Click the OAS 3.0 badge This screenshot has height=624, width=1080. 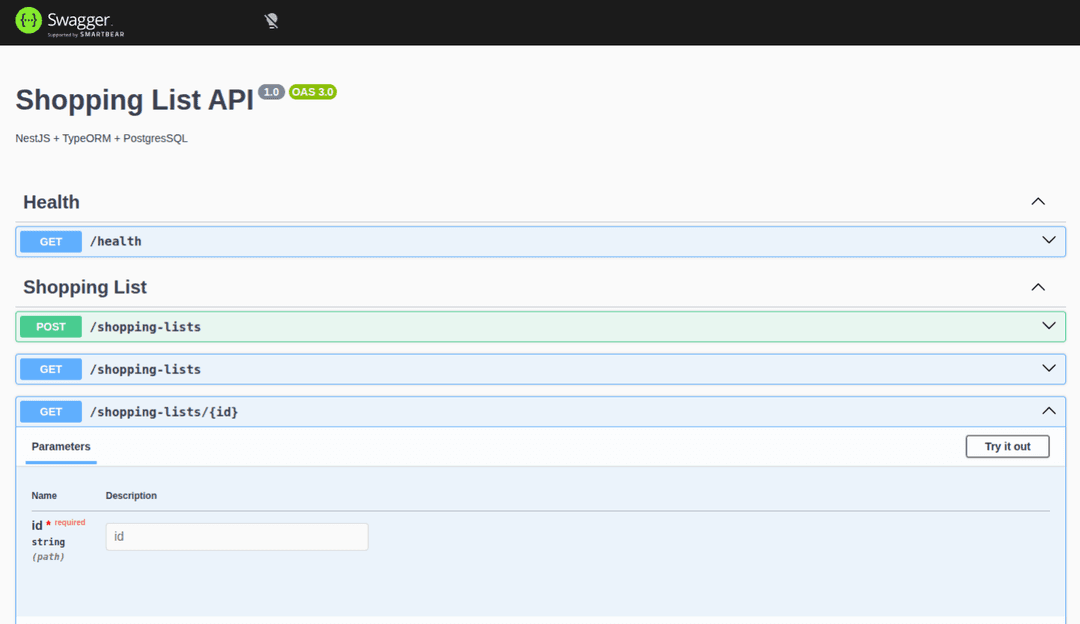coord(312,91)
